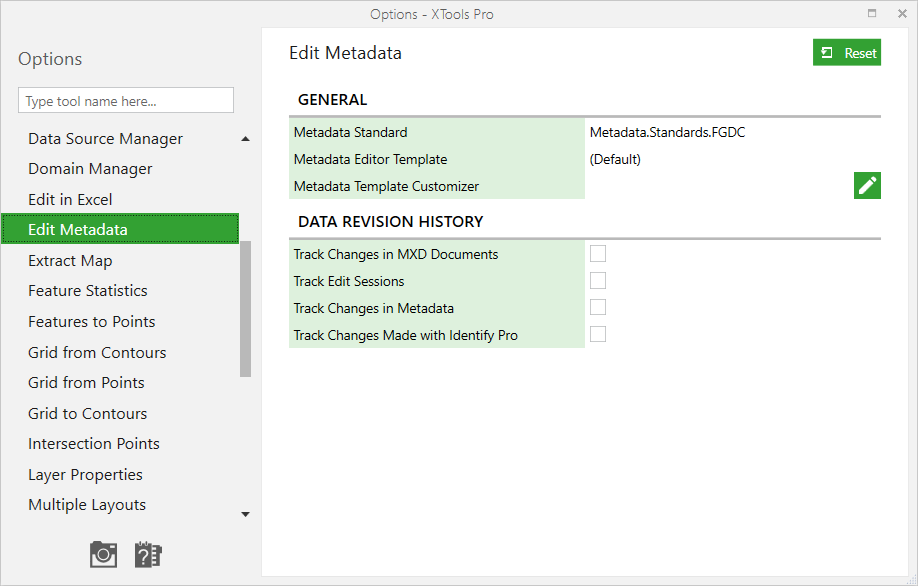Enable Track Changes Made with Identify Pro
This screenshot has width=918, height=586.
pyautogui.click(x=598, y=335)
